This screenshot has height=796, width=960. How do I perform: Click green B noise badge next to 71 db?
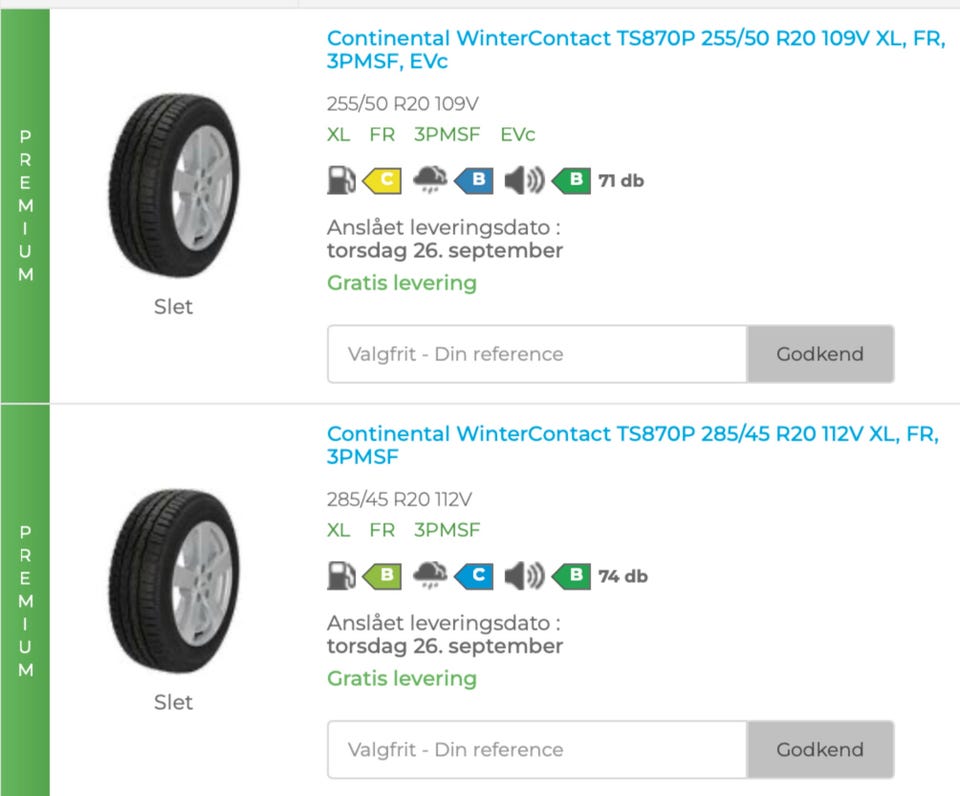point(573,181)
